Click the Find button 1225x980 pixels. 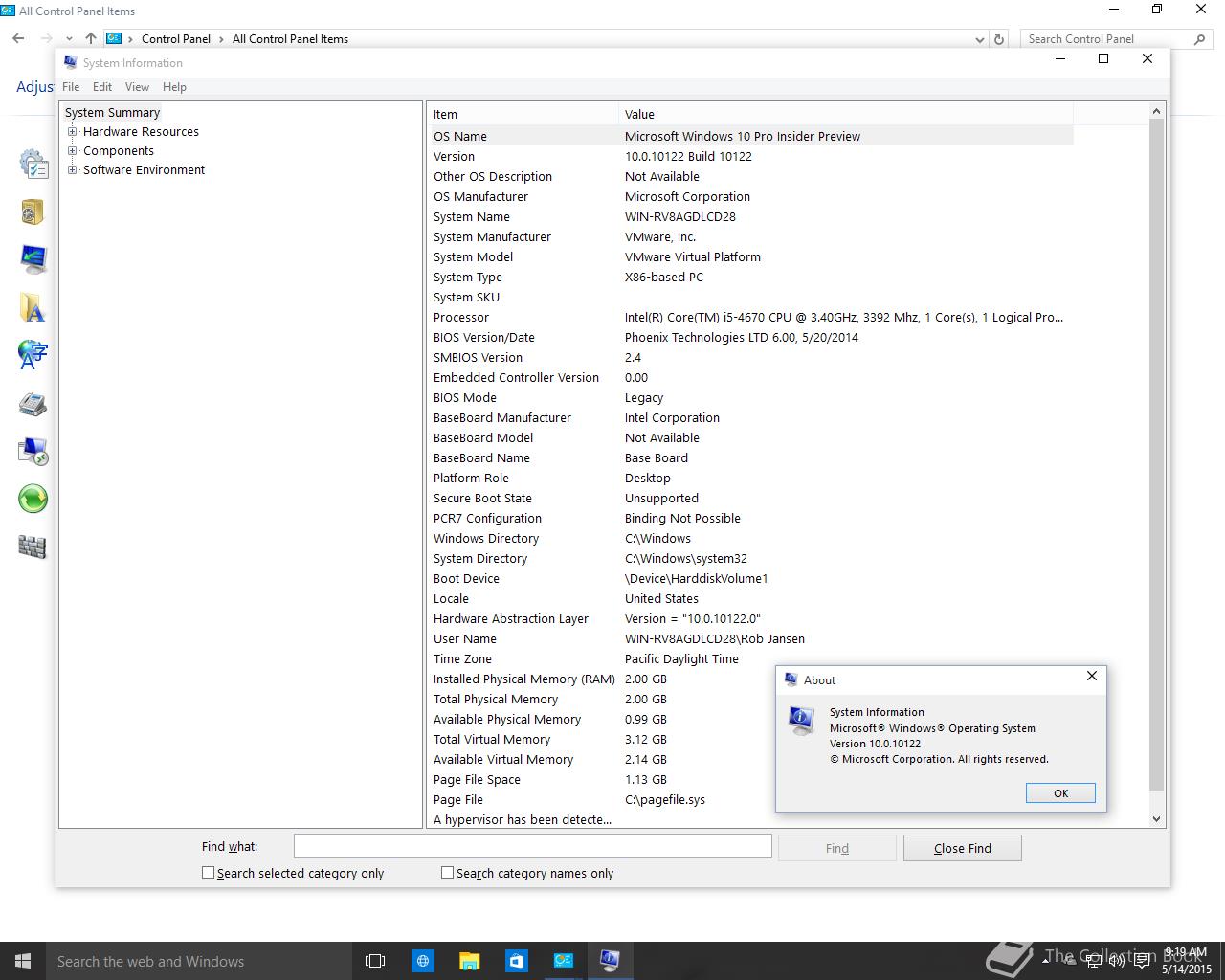click(837, 848)
